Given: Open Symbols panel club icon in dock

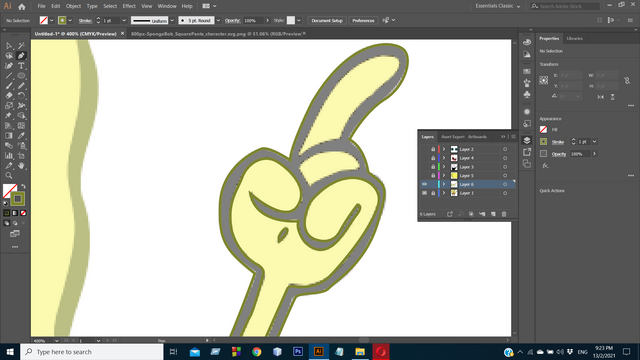Looking at the screenshot, I should click(x=527, y=95).
